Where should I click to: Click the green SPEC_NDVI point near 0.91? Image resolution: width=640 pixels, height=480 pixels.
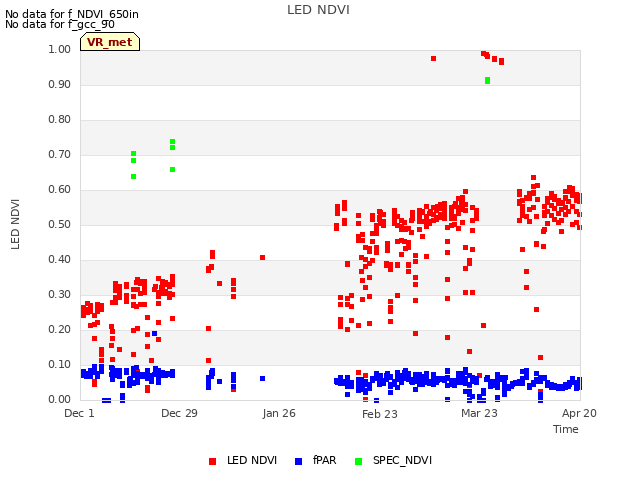pyautogui.click(x=487, y=80)
